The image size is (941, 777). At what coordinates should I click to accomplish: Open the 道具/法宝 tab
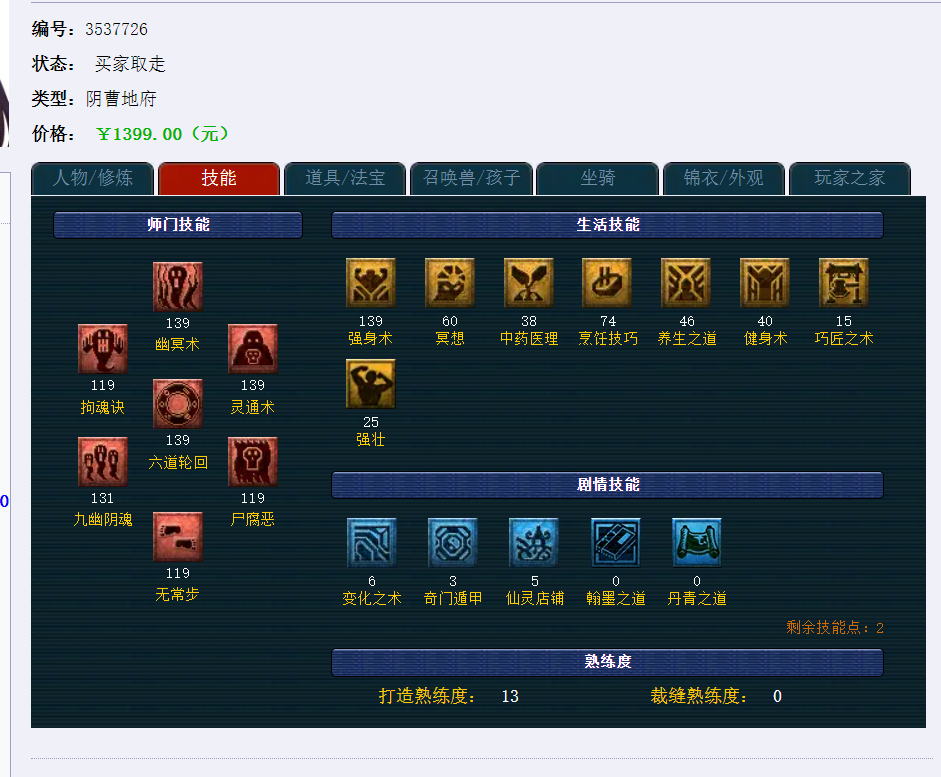pos(345,178)
